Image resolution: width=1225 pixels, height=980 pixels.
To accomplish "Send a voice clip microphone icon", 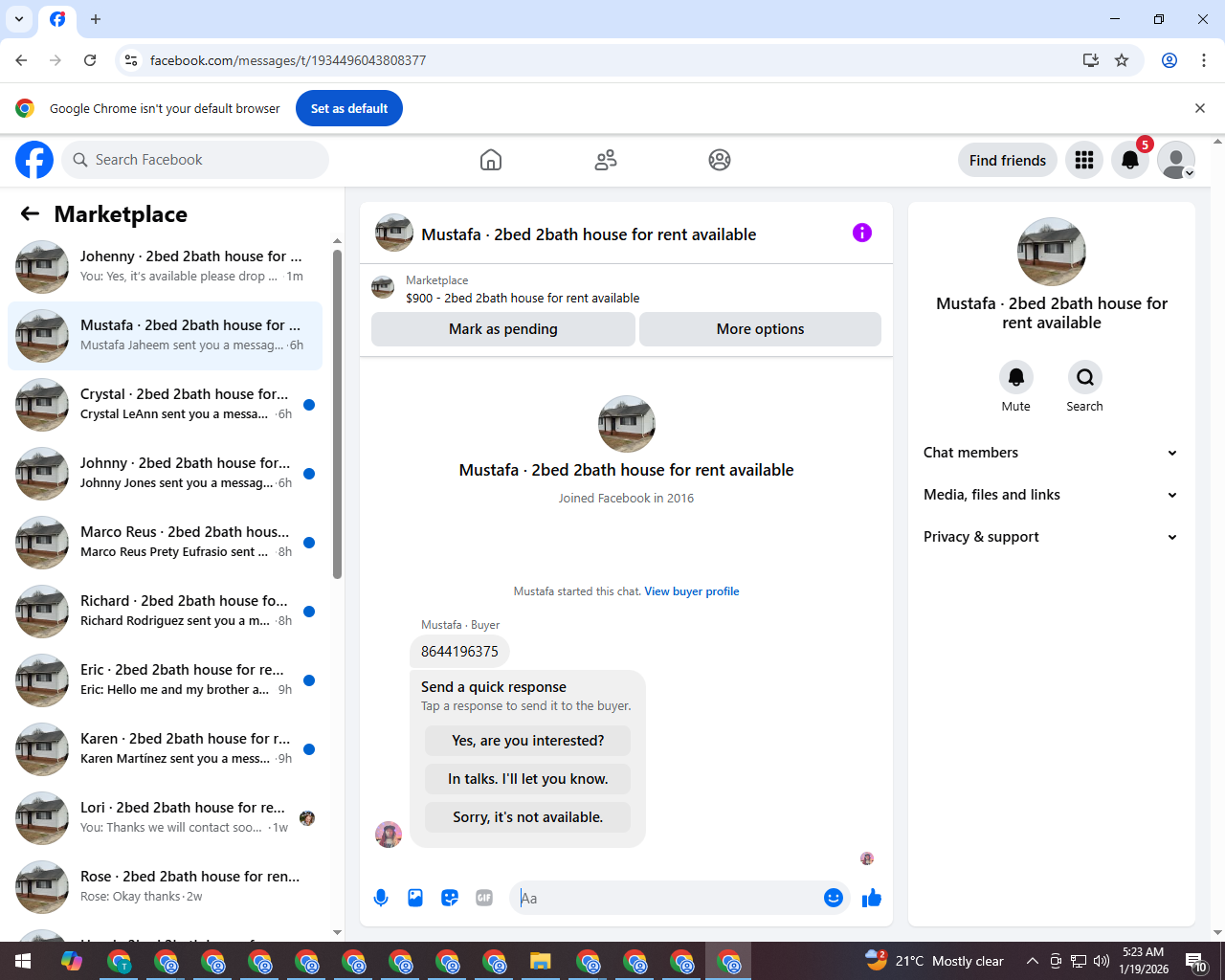I will (381, 898).
